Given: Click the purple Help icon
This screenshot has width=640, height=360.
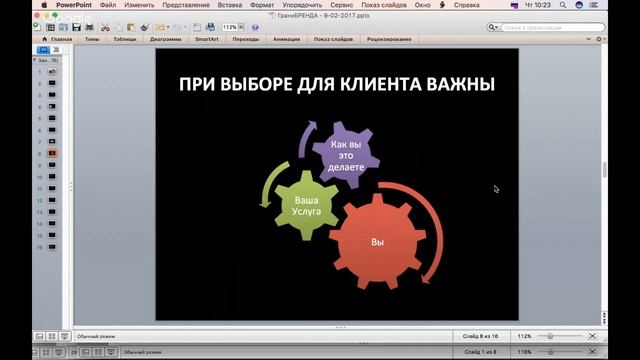Looking at the screenshot, I should point(255,27).
